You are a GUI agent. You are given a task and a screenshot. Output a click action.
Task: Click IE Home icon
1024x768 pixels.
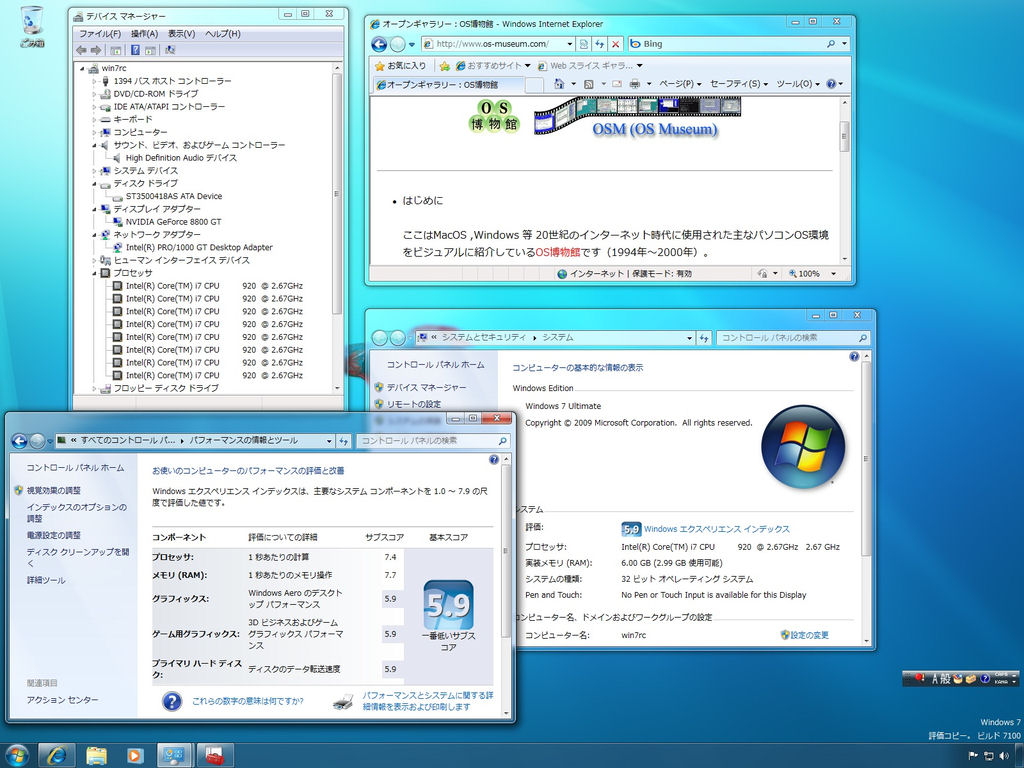(559, 84)
